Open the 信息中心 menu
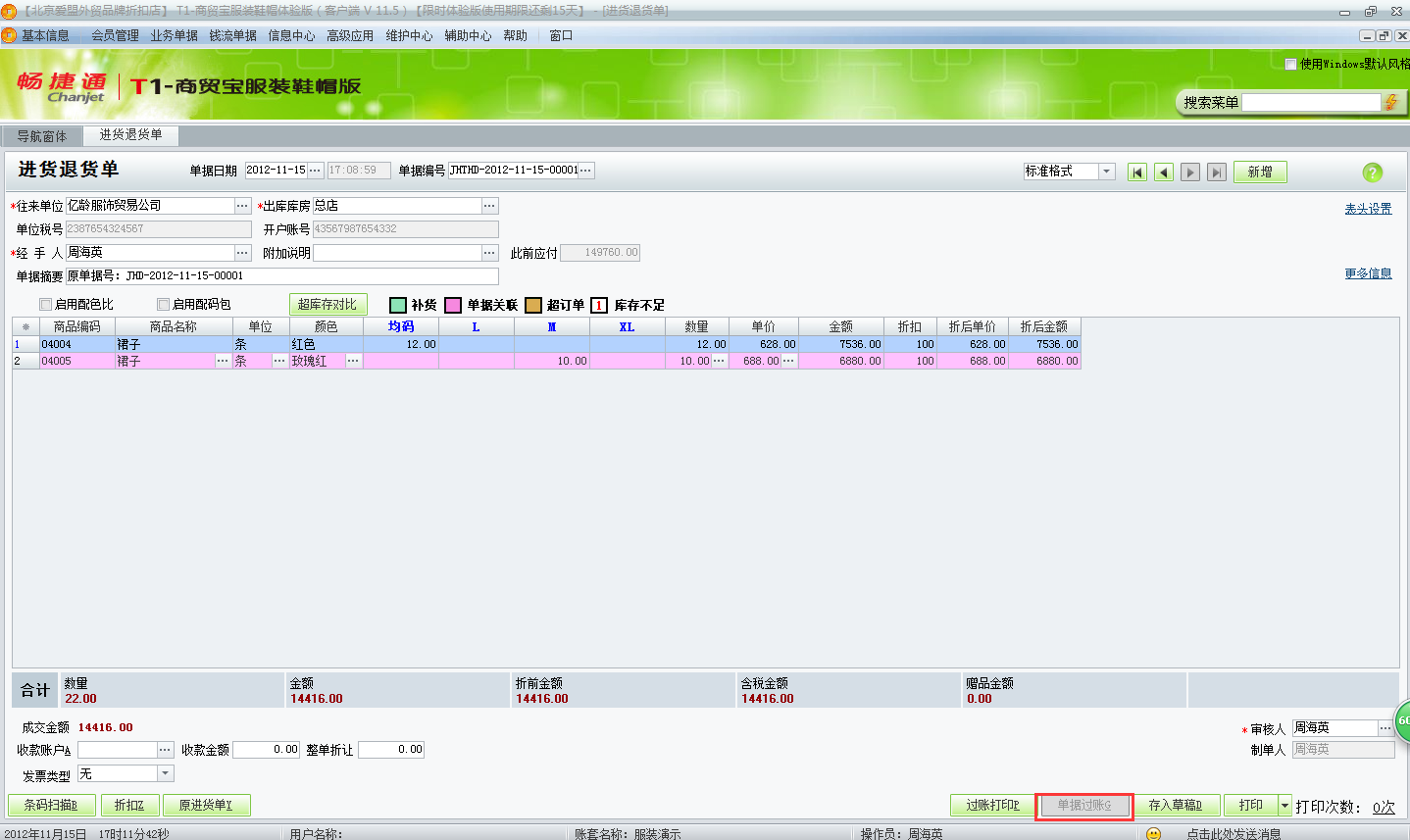This screenshot has height=840, width=1410. pos(292,36)
